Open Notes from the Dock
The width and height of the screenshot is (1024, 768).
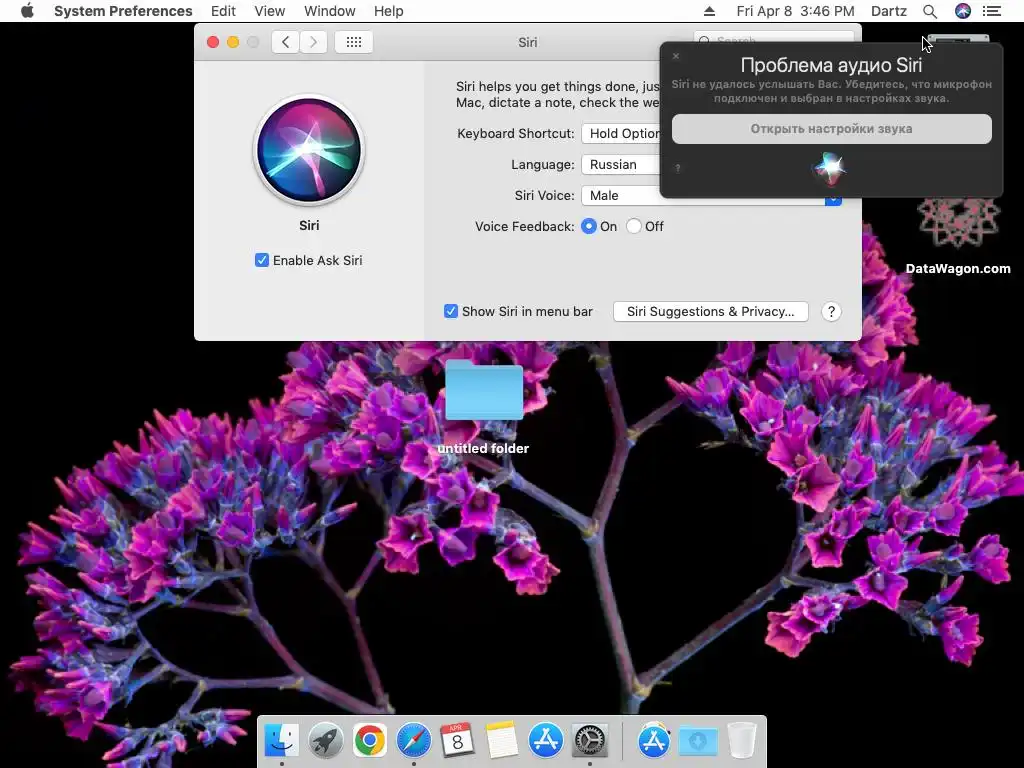point(502,740)
